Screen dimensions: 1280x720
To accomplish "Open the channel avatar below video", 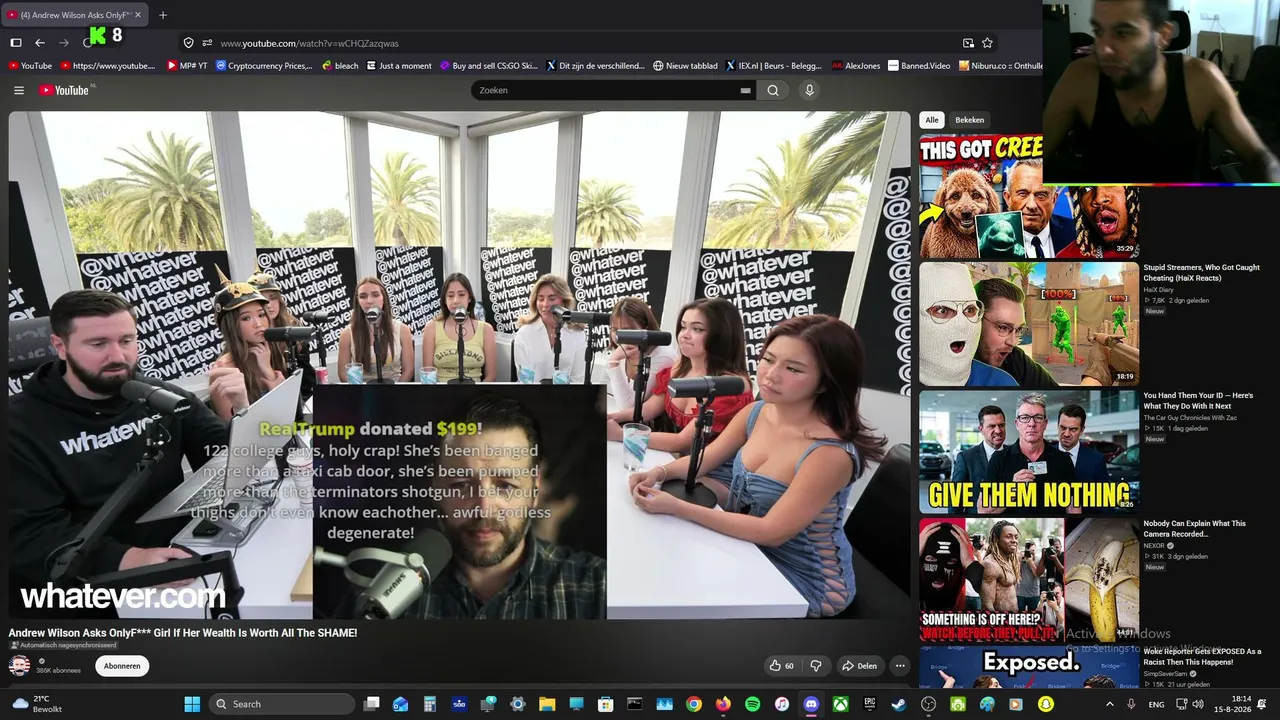I will (x=19, y=666).
